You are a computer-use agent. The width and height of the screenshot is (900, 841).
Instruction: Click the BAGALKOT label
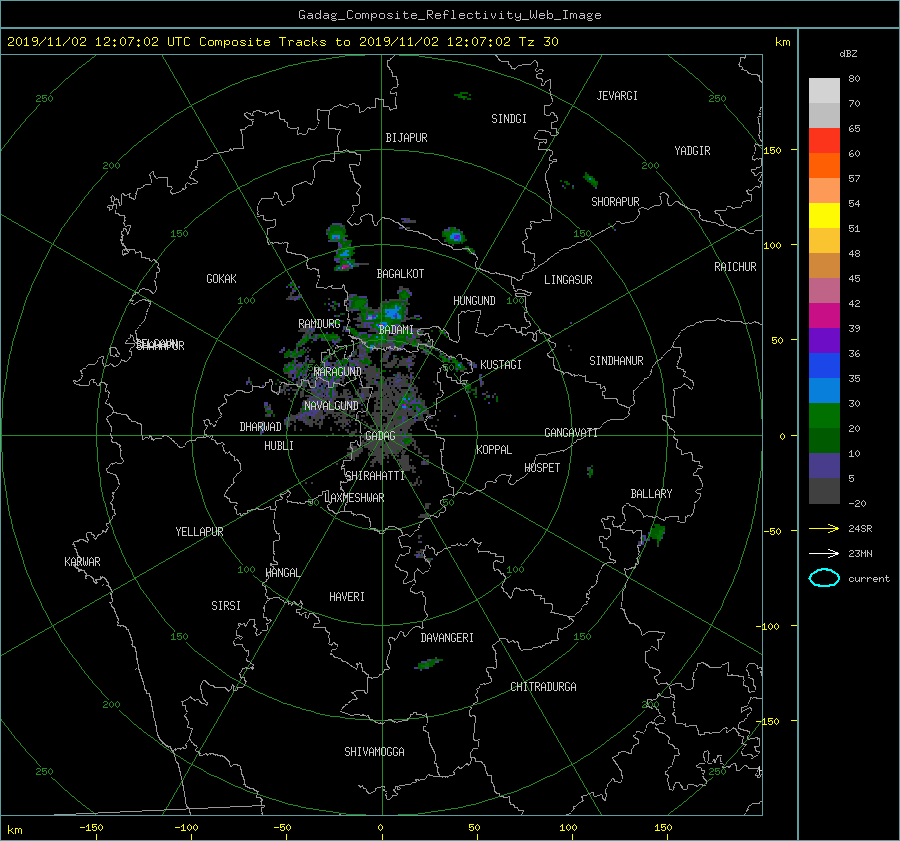click(400, 274)
